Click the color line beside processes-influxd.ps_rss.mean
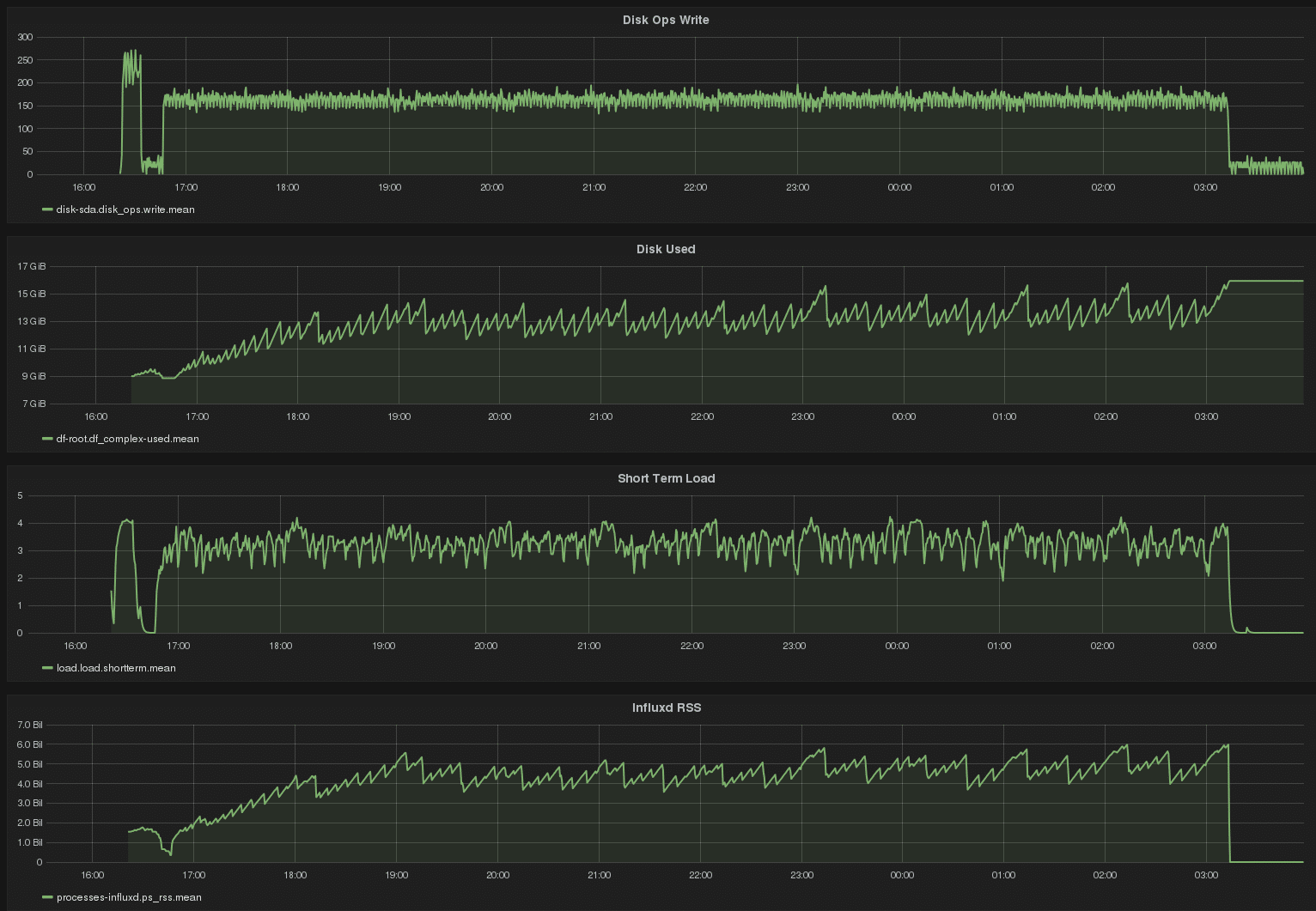 (47, 897)
